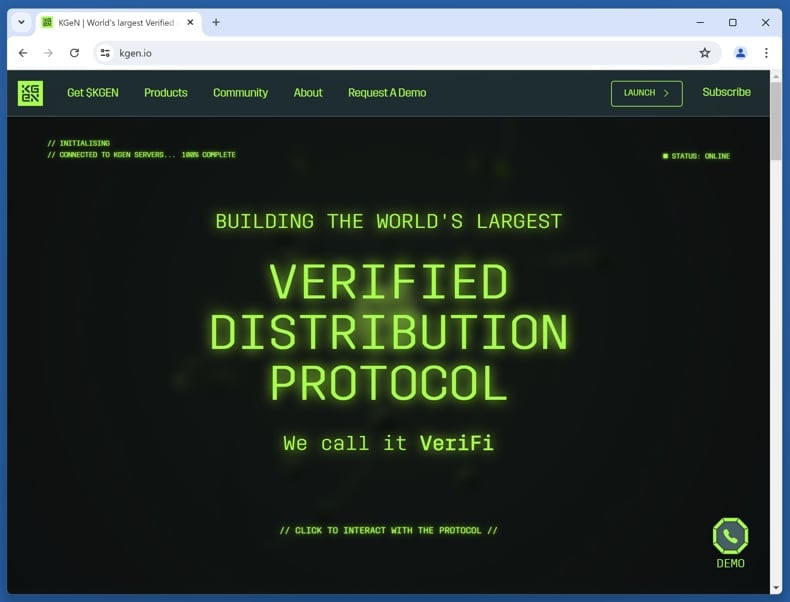
Task: View site information icon in address bar
Action: click(105, 53)
